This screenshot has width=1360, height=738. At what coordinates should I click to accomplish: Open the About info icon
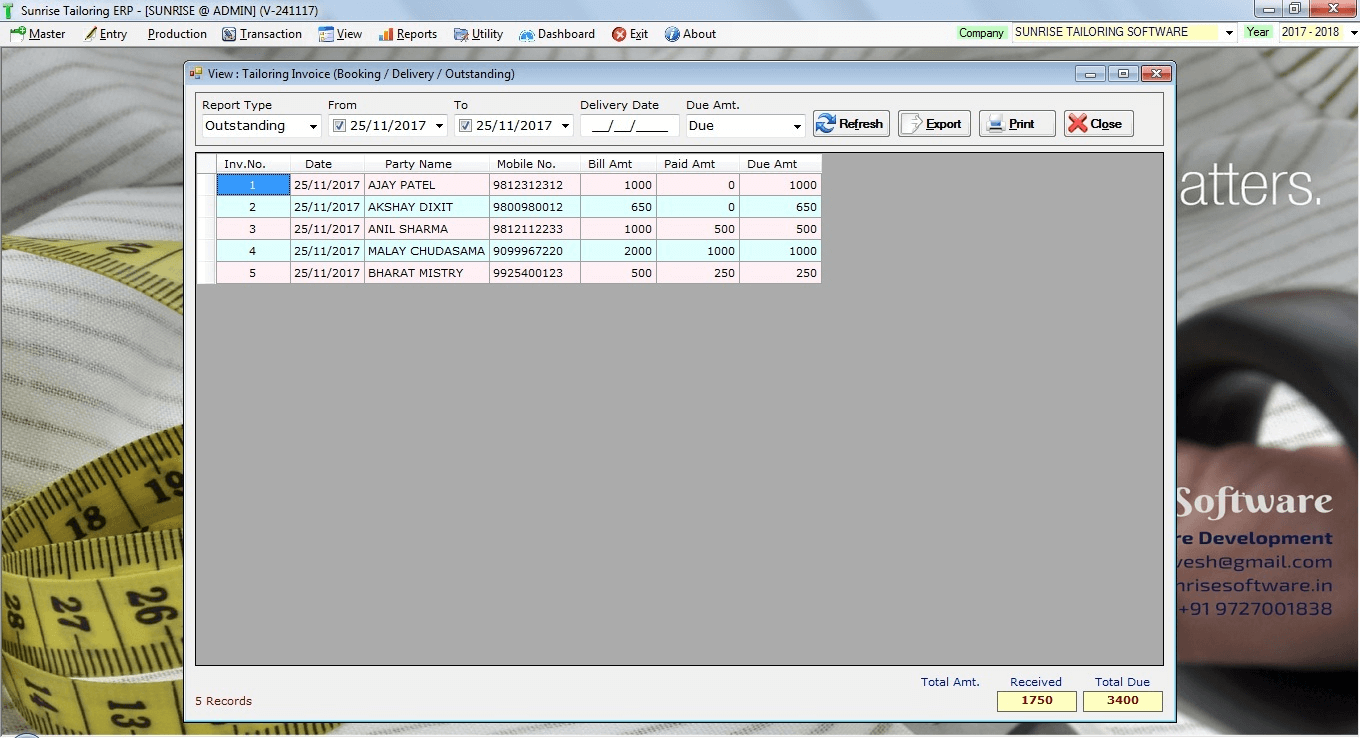click(672, 34)
